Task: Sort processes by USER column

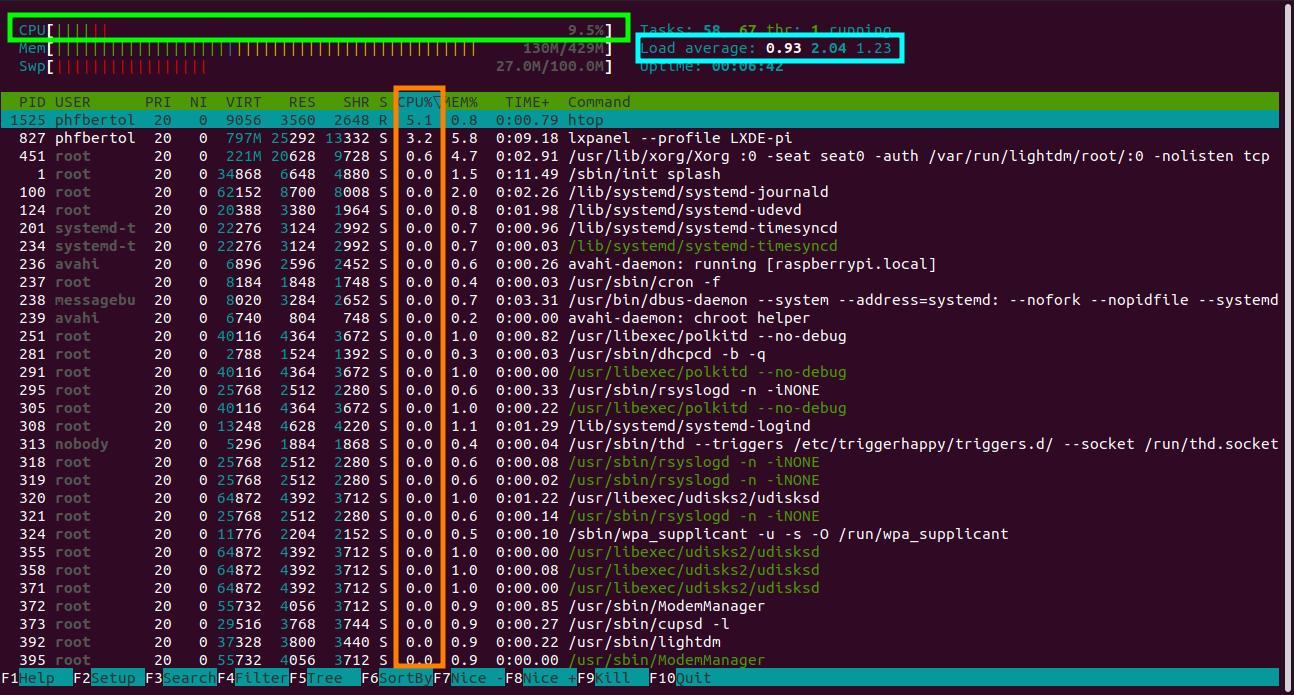Action: tap(72, 101)
